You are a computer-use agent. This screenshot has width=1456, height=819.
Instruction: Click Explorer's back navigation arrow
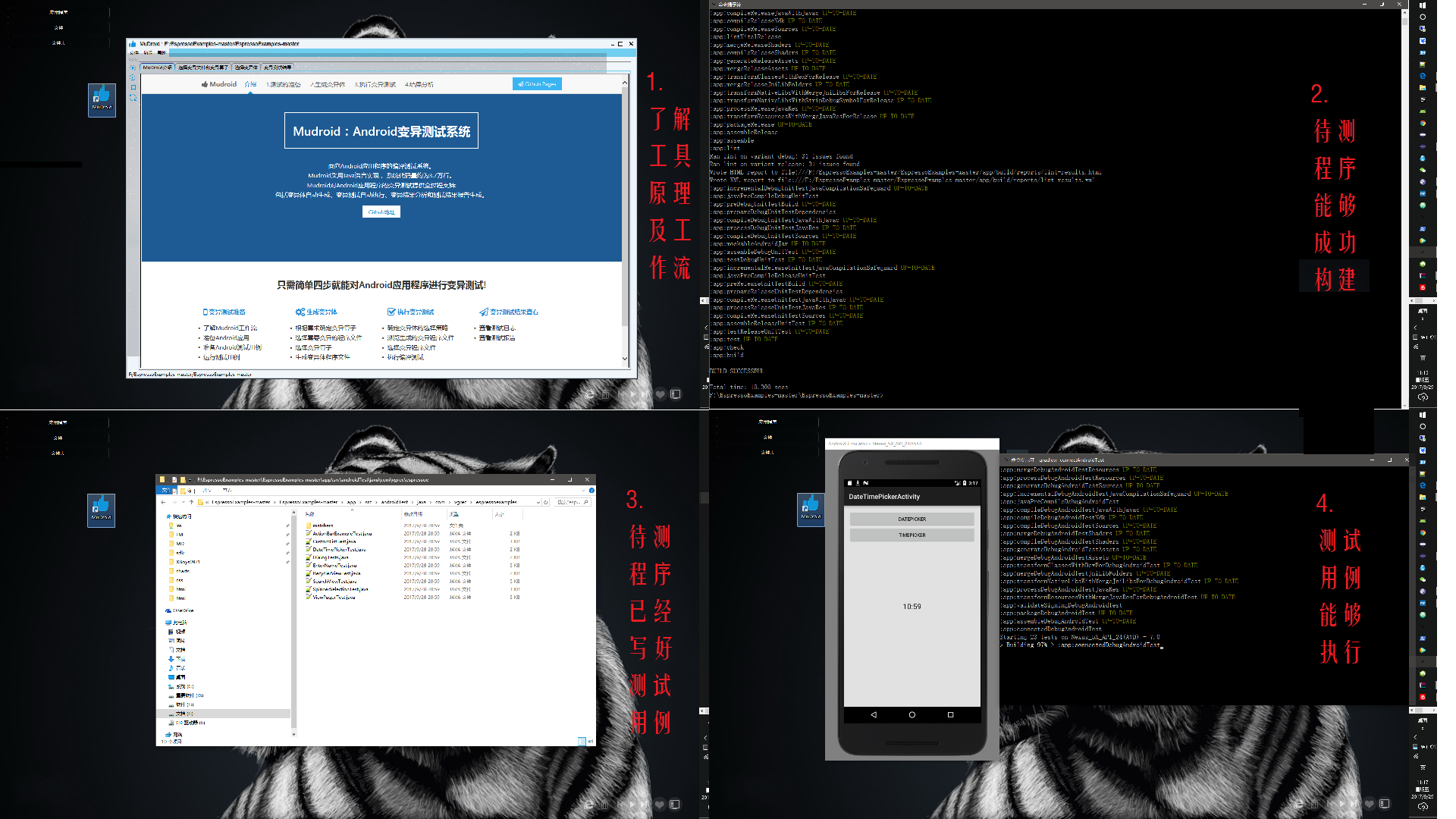click(x=163, y=502)
